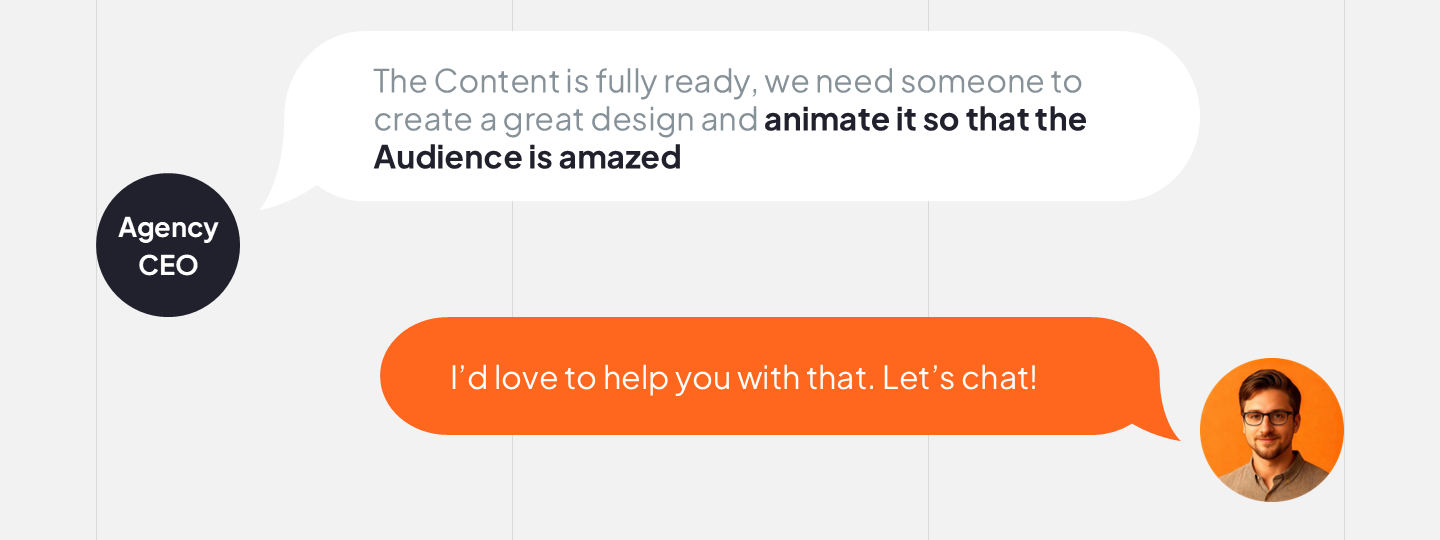Screen dimensions: 1440x540
Task: Click the word "Agency" in dark circle
Action: (168, 227)
